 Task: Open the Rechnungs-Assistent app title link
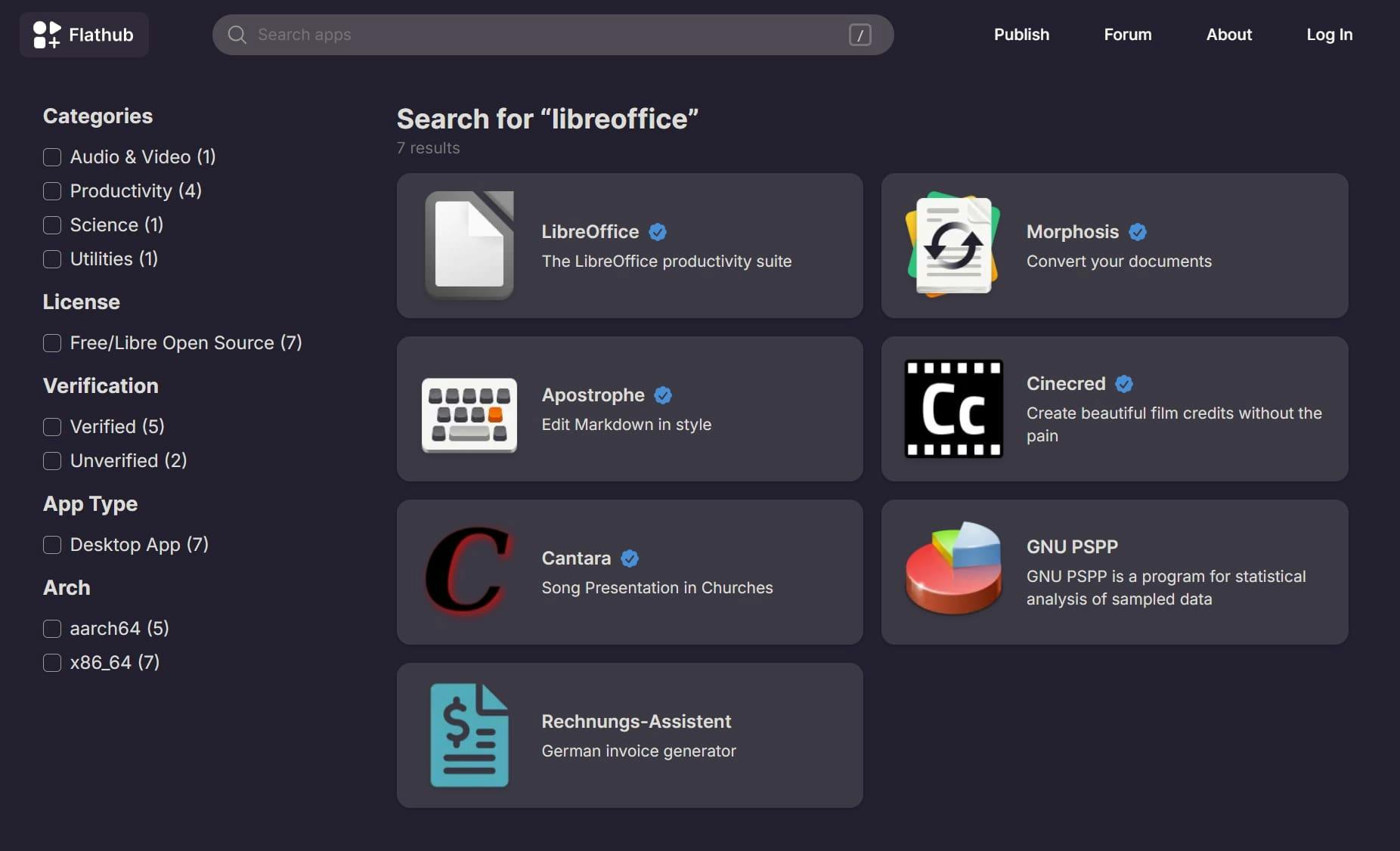point(636,722)
